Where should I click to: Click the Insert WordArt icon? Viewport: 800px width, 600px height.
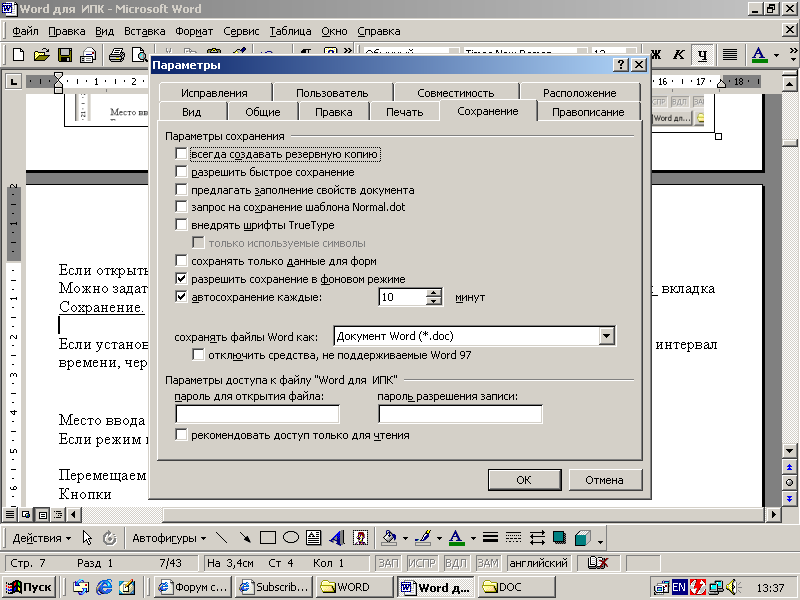(337, 538)
